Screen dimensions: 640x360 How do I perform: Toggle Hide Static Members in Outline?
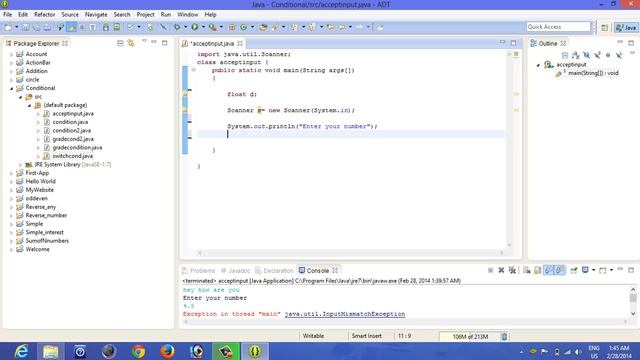pyautogui.click(x=597, y=55)
